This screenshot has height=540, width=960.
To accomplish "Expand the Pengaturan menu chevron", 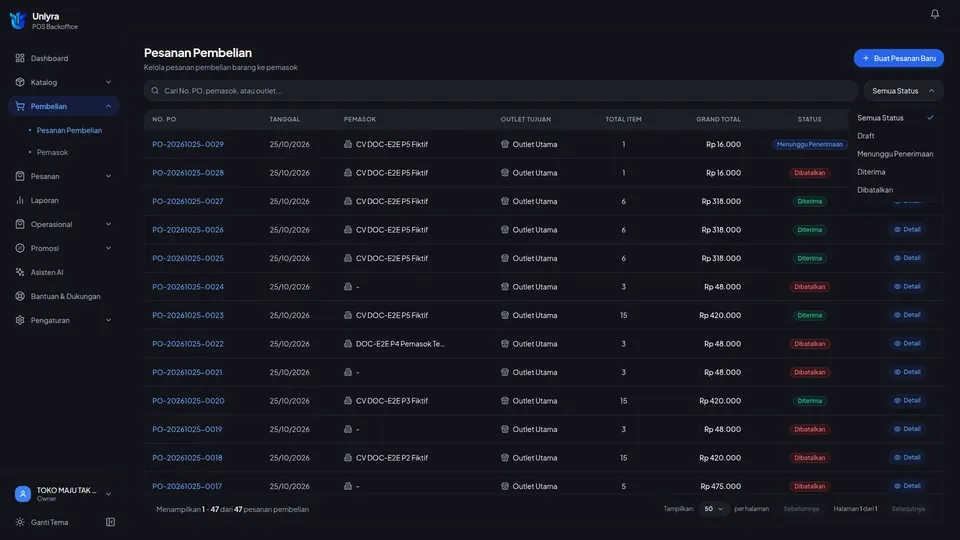I will pyautogui.click(x=108, y=320).
